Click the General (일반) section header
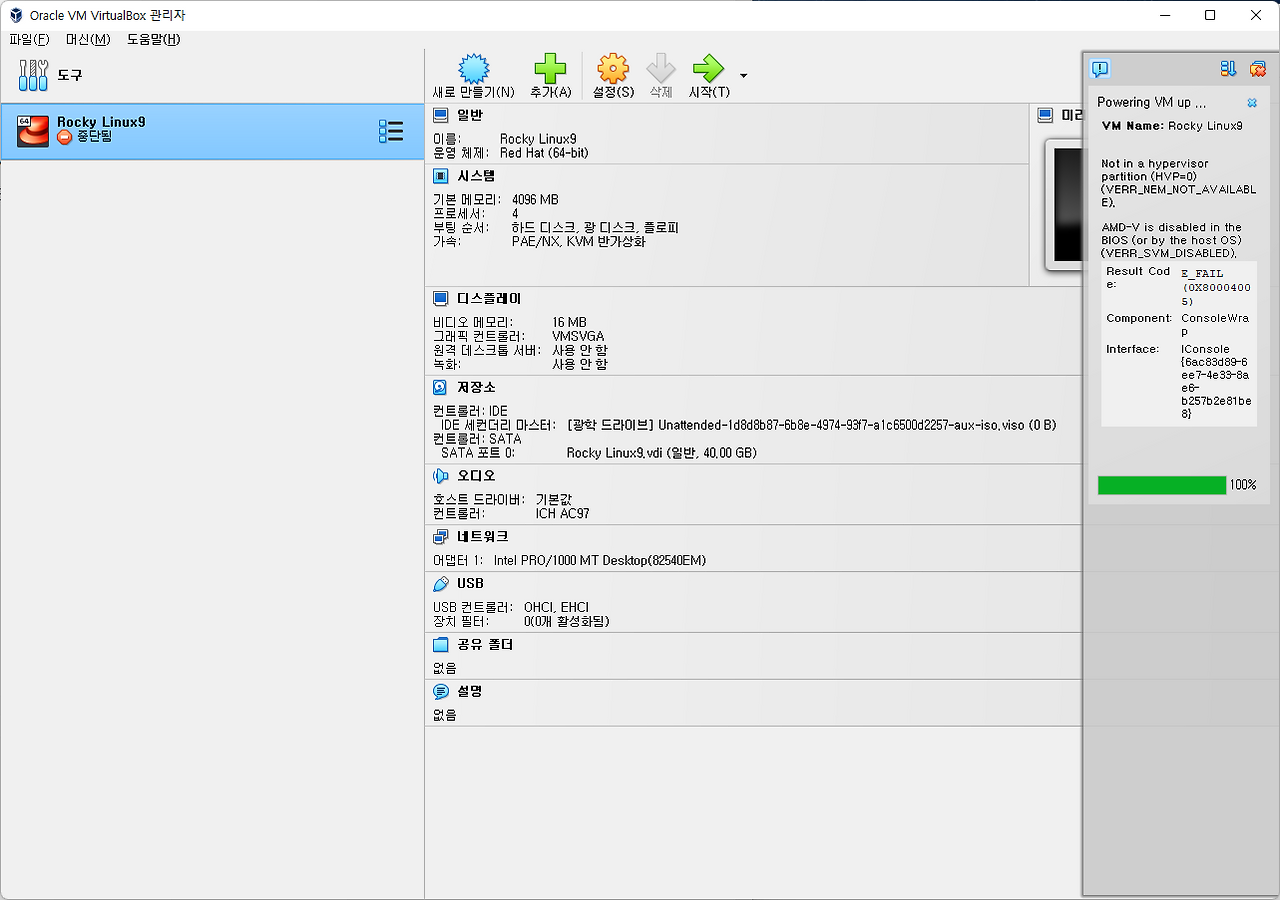 point(470,115)
